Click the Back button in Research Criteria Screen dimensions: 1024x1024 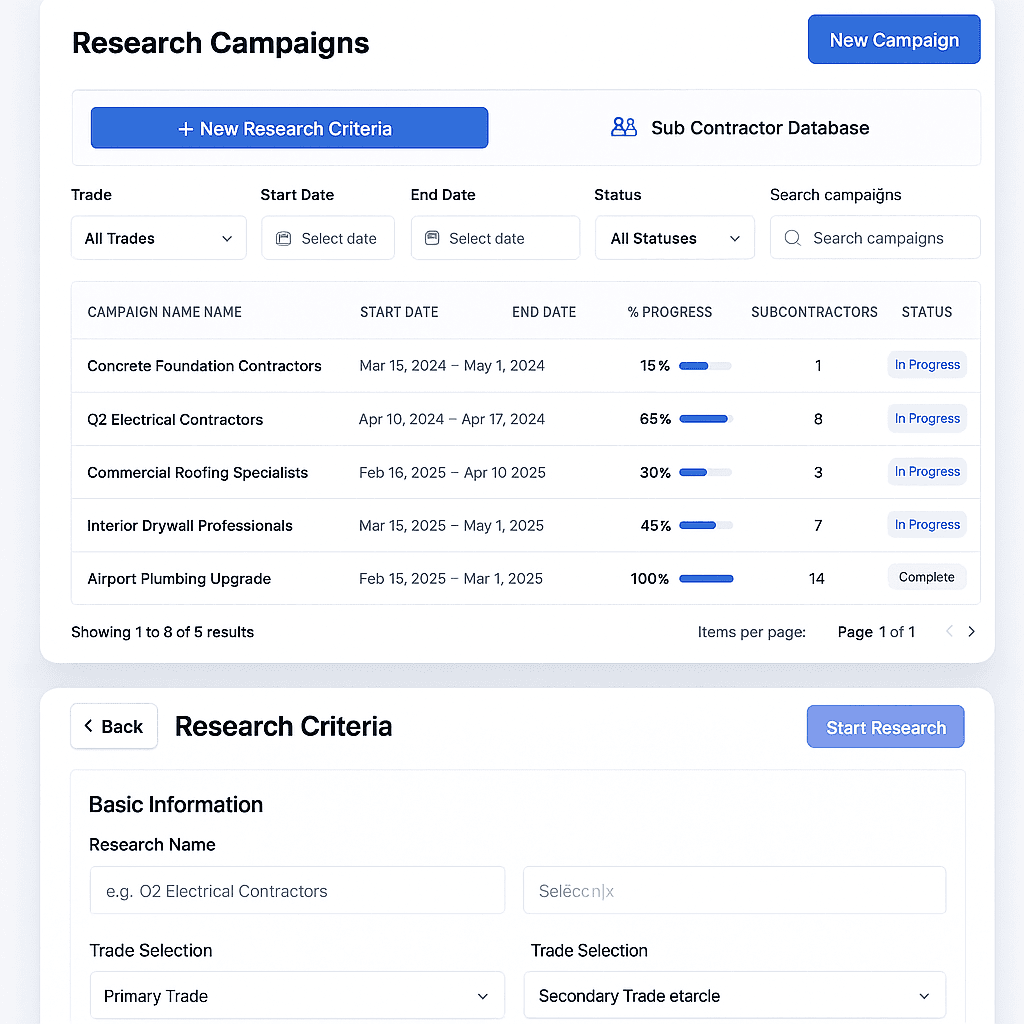click(114, 726)
